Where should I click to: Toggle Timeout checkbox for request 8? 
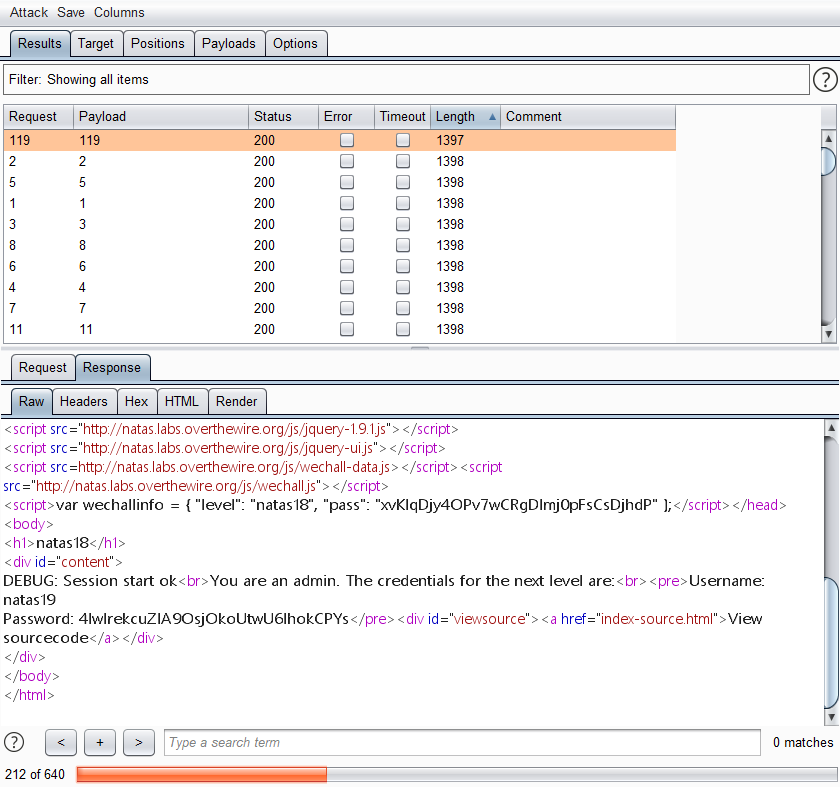click(x=403, y=245)
